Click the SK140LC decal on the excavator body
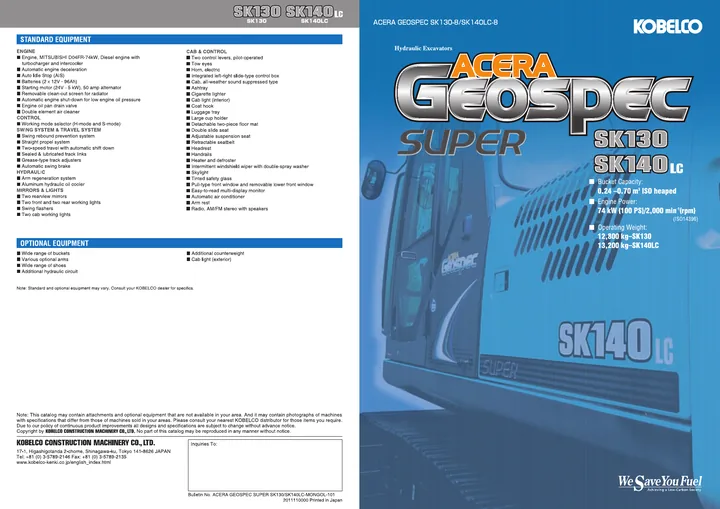 (615, 340)
